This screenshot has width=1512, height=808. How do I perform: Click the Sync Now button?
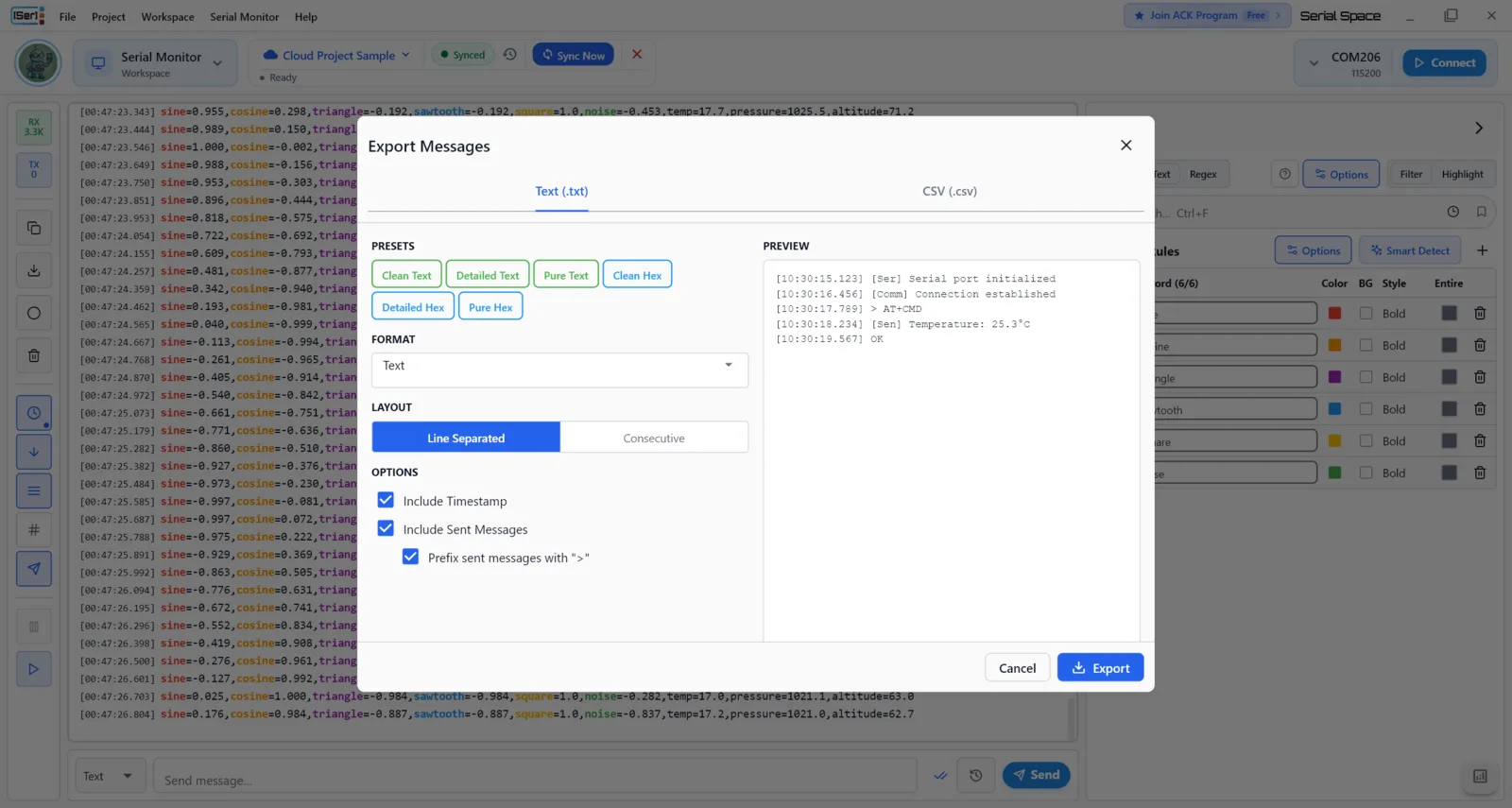pyautogui.click(x=574, y=55)
